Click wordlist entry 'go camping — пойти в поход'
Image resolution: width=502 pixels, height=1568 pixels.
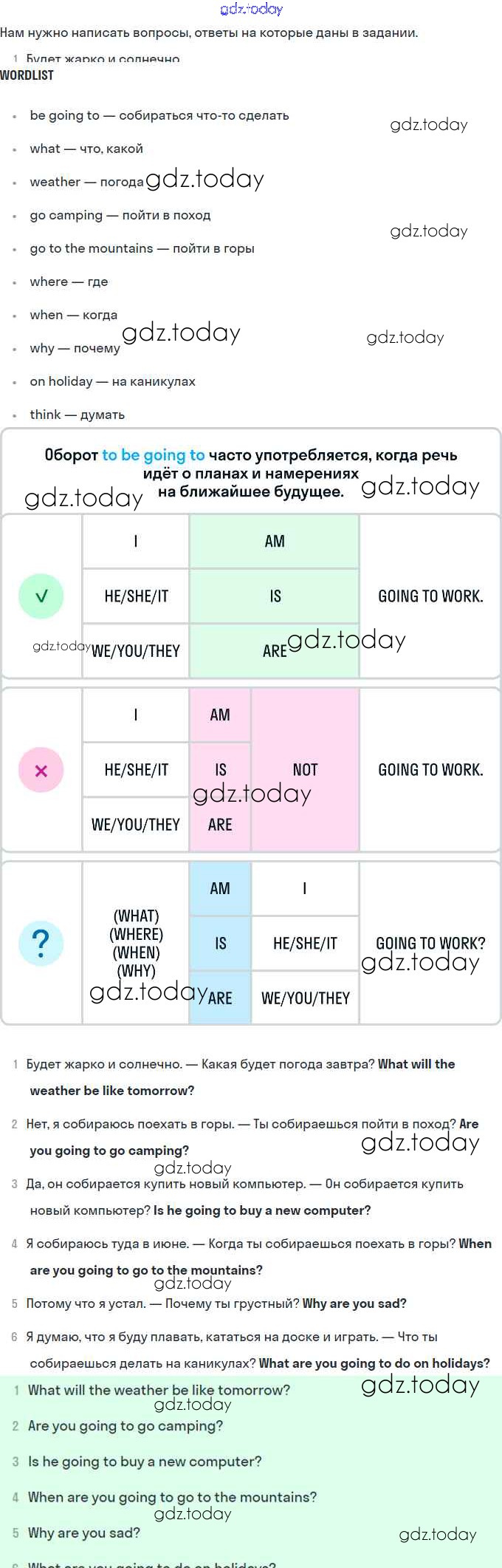pos(120,215)
